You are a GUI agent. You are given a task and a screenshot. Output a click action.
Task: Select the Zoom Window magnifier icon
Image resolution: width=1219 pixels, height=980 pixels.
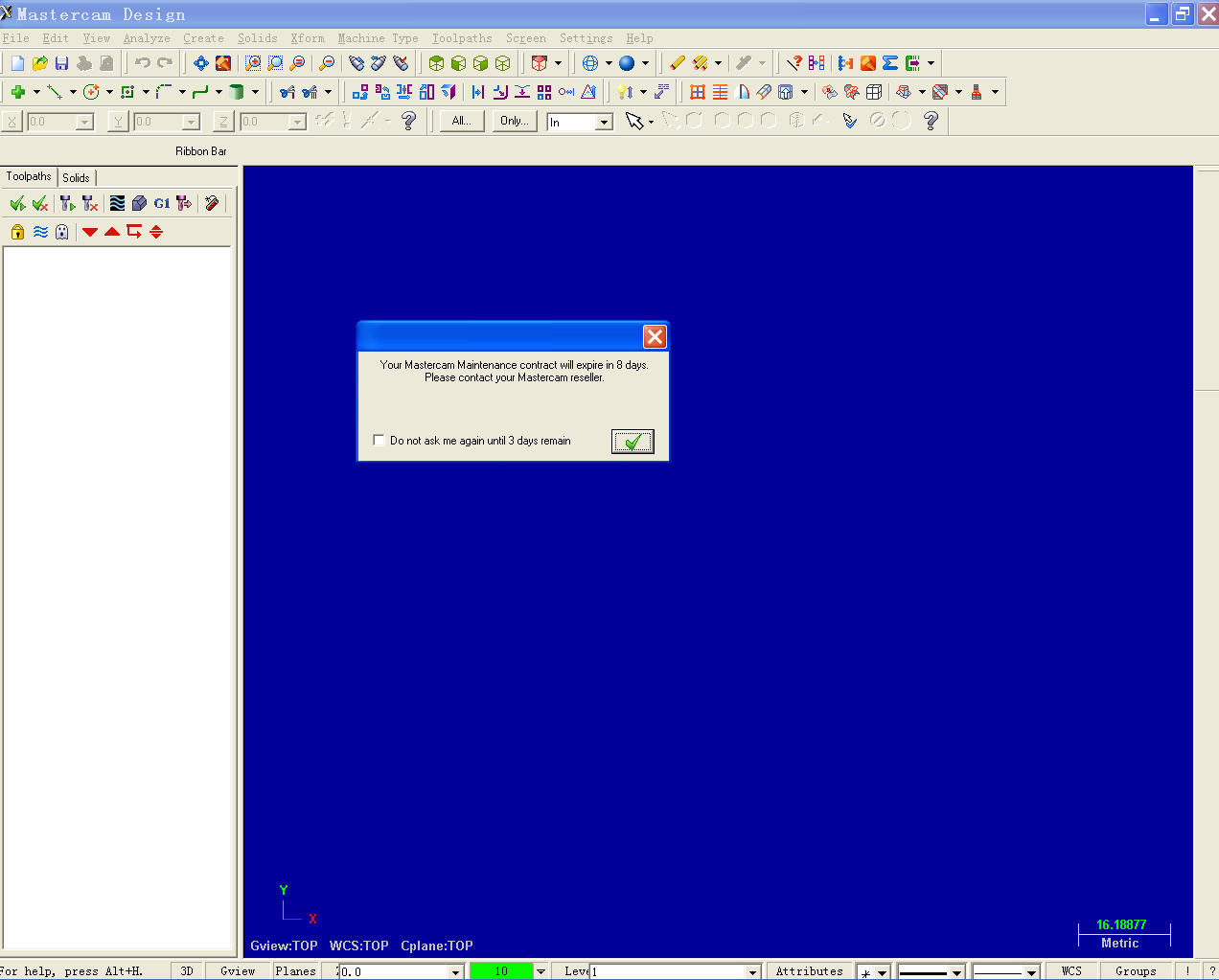[275, 63]
